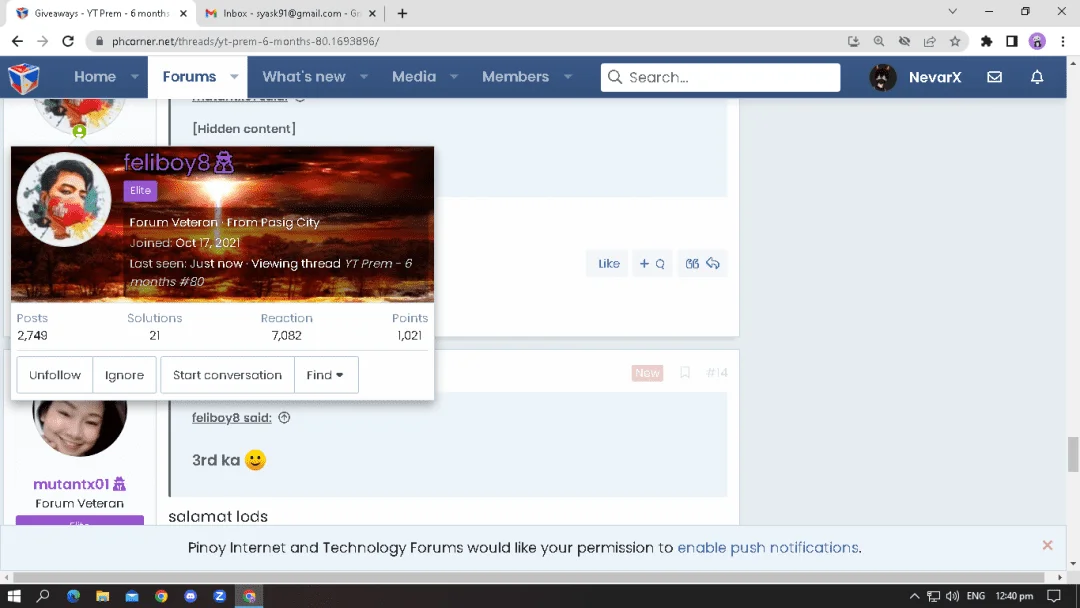
Task: Bookmark post #14
Action: coord(685,373)
